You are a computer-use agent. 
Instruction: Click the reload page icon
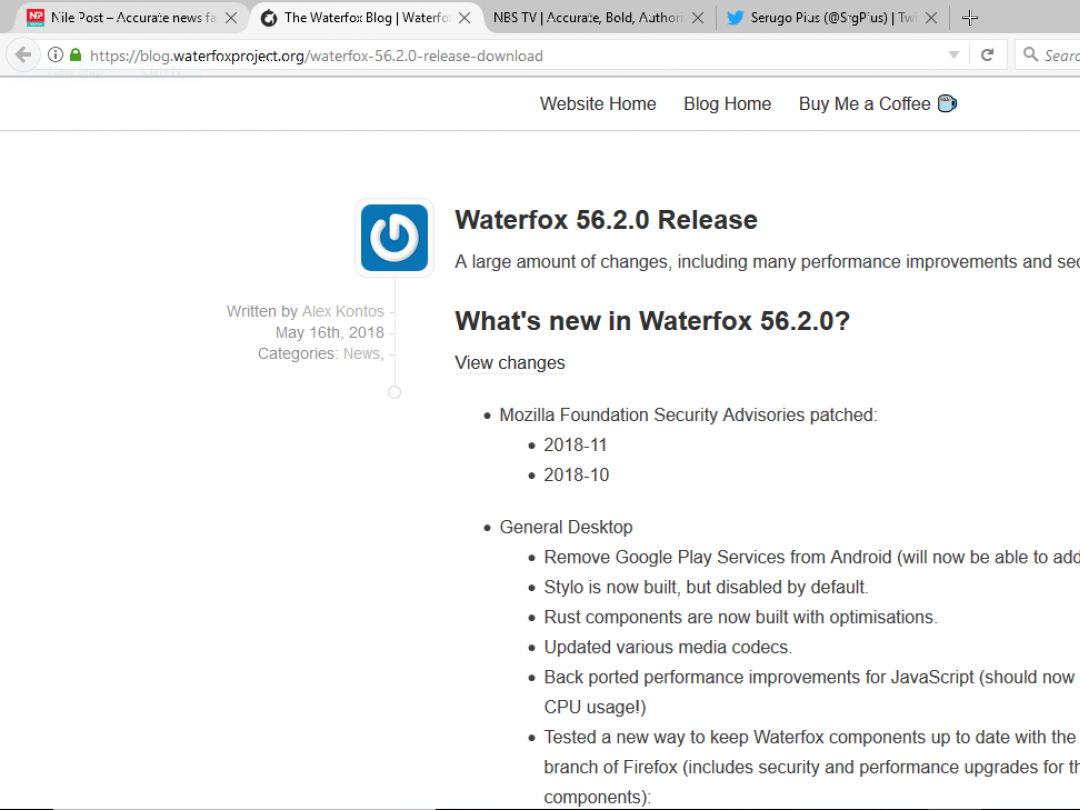pos(987,55)
